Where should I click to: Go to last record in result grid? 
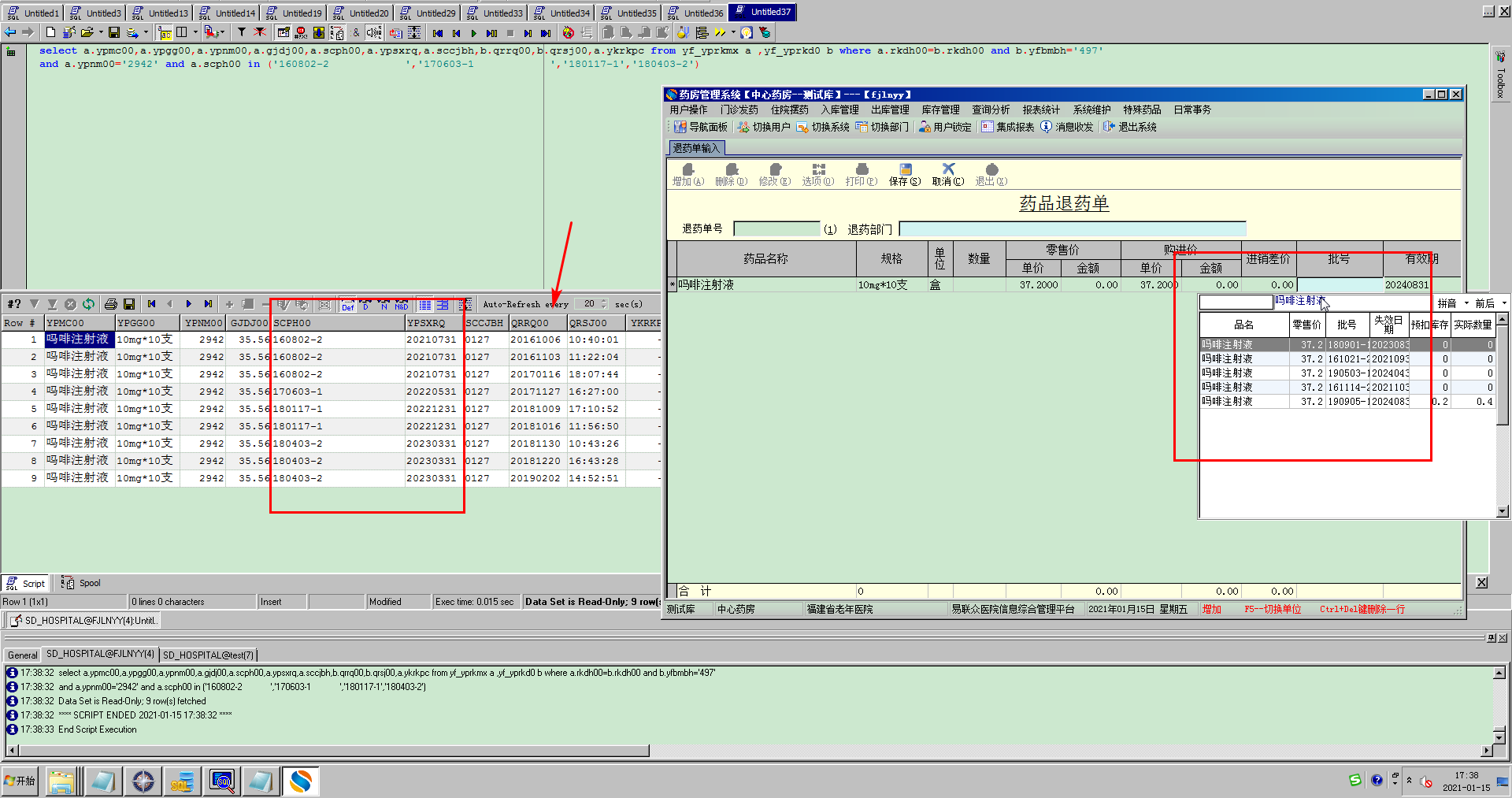tap(208, 304)
